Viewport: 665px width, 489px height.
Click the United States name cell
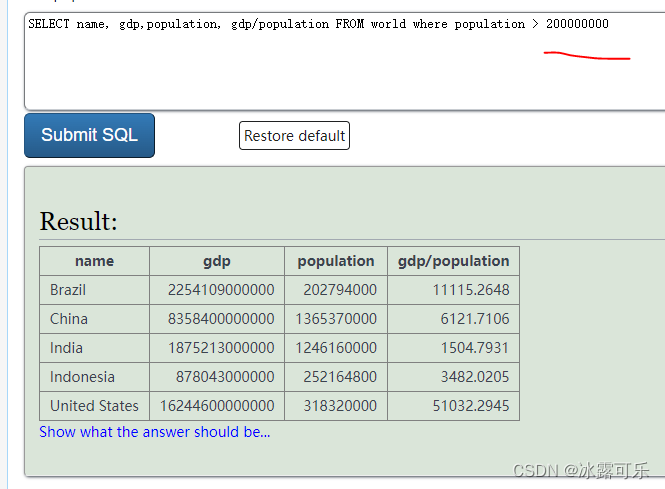(94, 406)
